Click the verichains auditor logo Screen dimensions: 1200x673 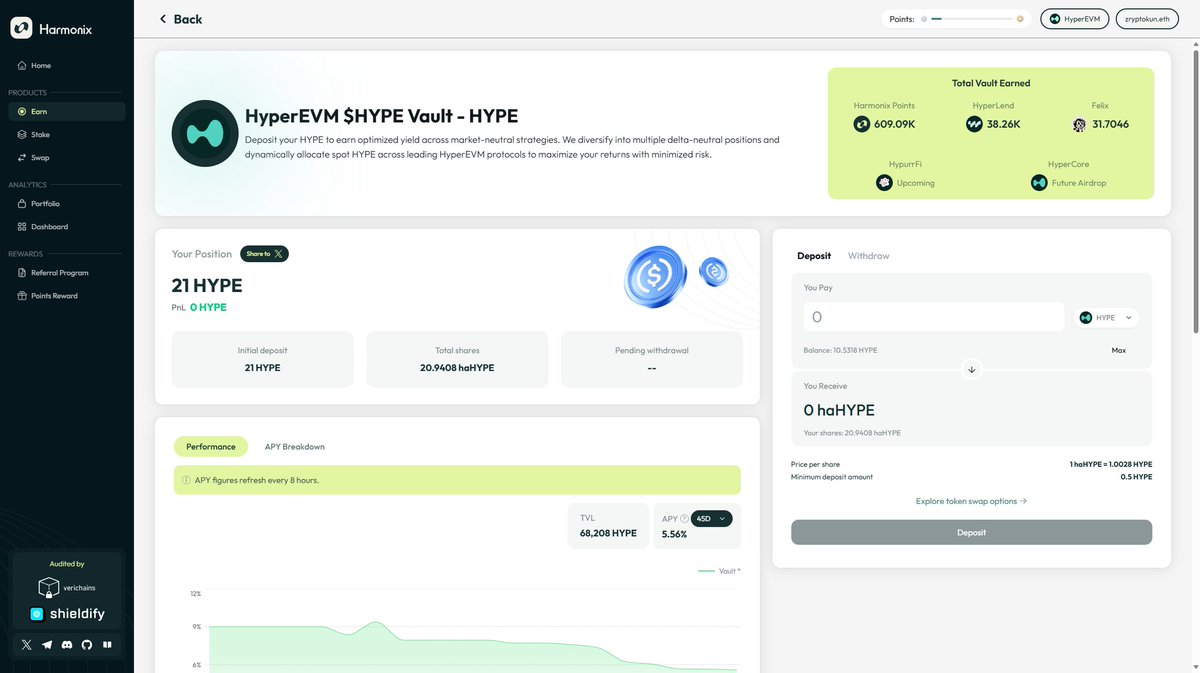pyautogui.click(x=66, y=588)
